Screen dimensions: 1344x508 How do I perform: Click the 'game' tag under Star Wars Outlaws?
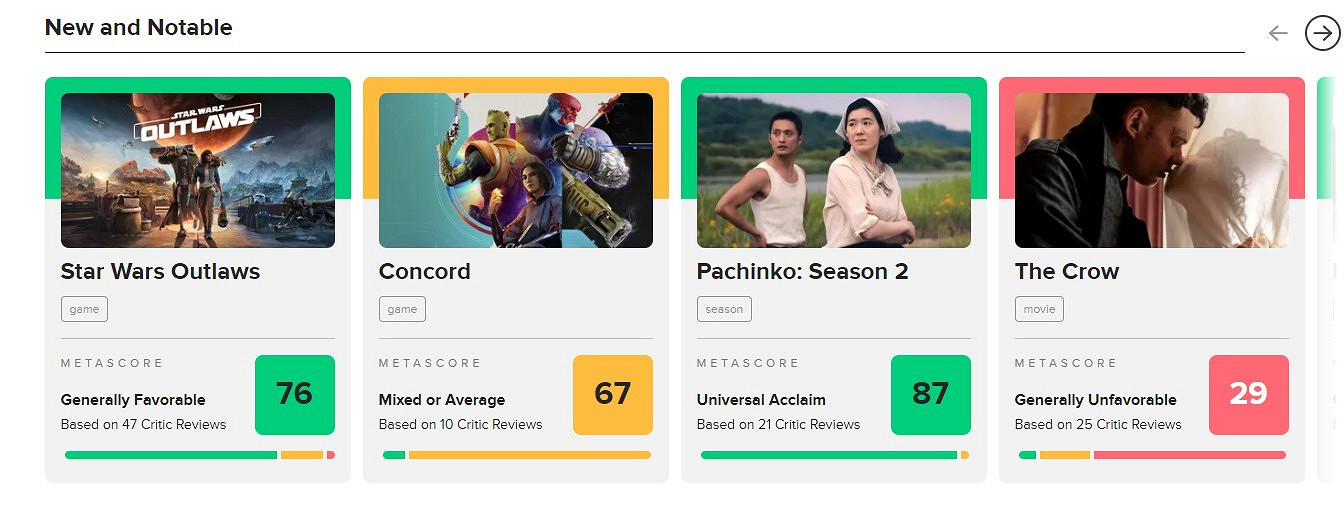pos(84,309)
